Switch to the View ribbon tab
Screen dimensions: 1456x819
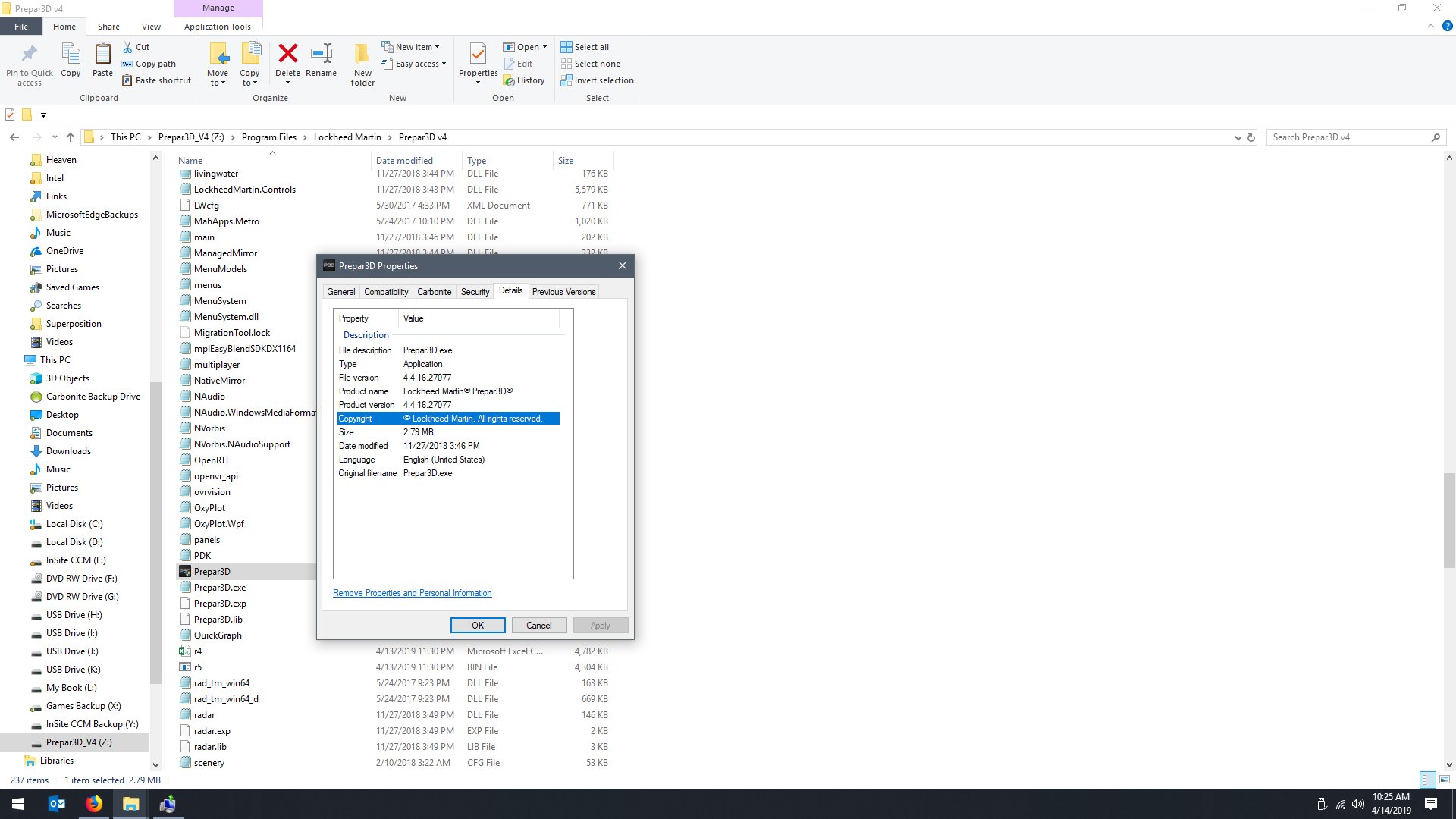point(151,27)
